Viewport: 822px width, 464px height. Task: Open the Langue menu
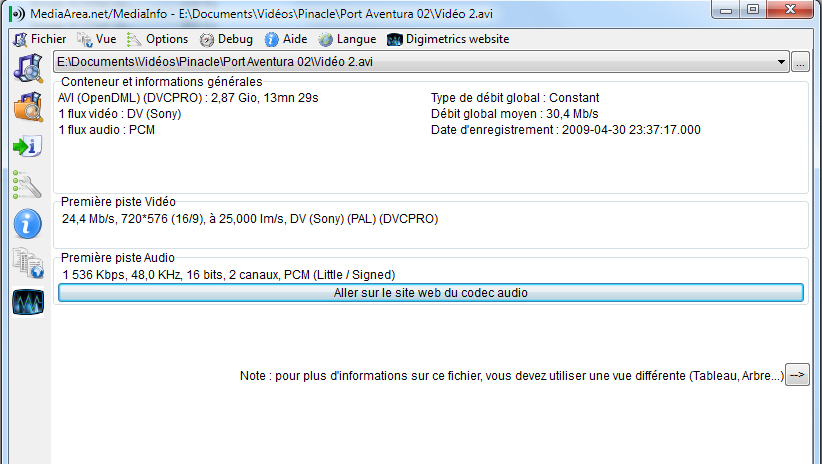(347, 39)
